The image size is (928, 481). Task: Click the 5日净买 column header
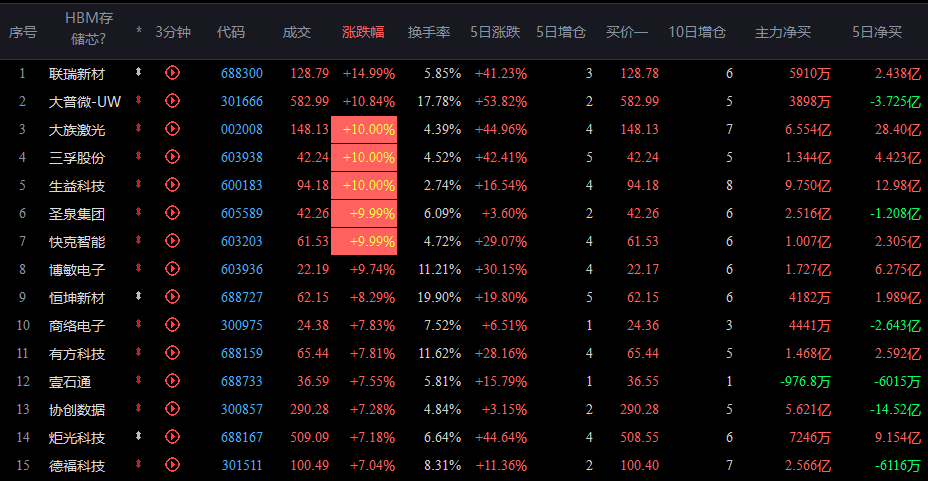(877, 32)
